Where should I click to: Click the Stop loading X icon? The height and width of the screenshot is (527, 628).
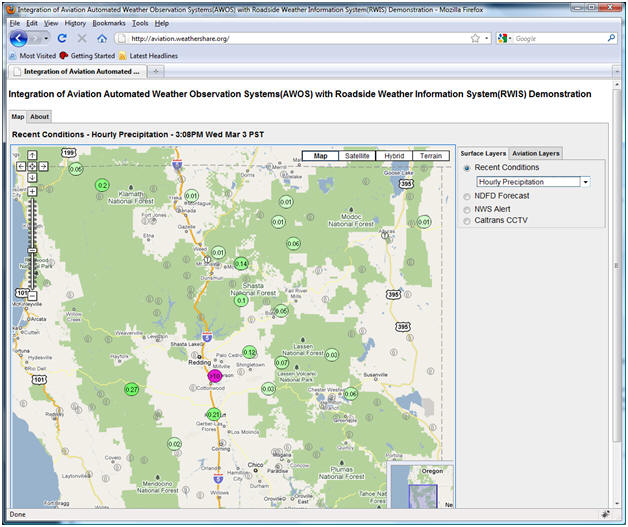tap(82, 38)
